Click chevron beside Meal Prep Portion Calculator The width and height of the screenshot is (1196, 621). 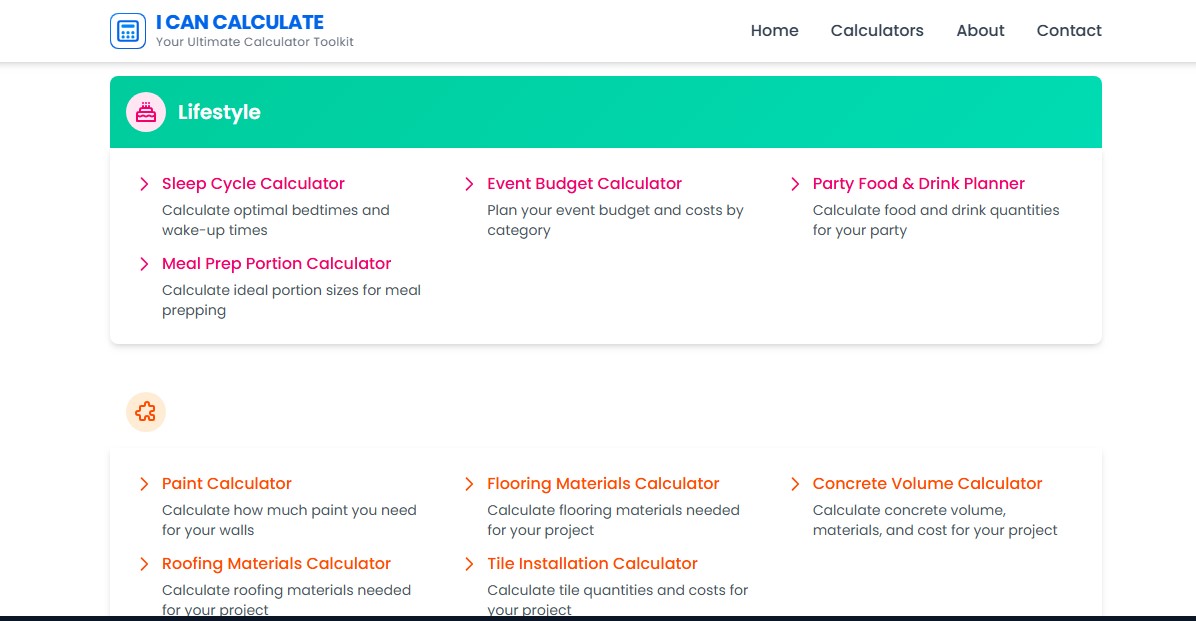(144, 264)
